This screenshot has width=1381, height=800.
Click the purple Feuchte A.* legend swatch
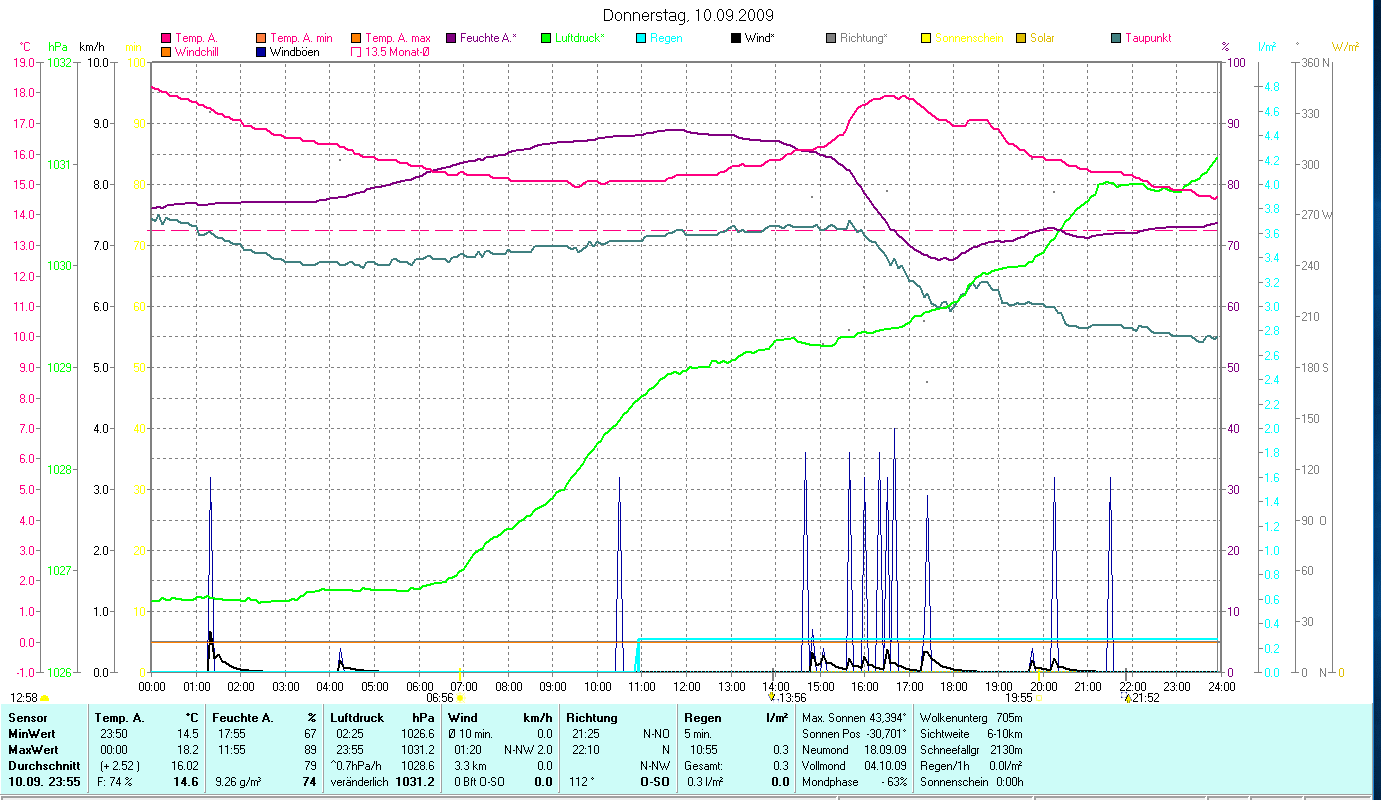coord(450,38)
